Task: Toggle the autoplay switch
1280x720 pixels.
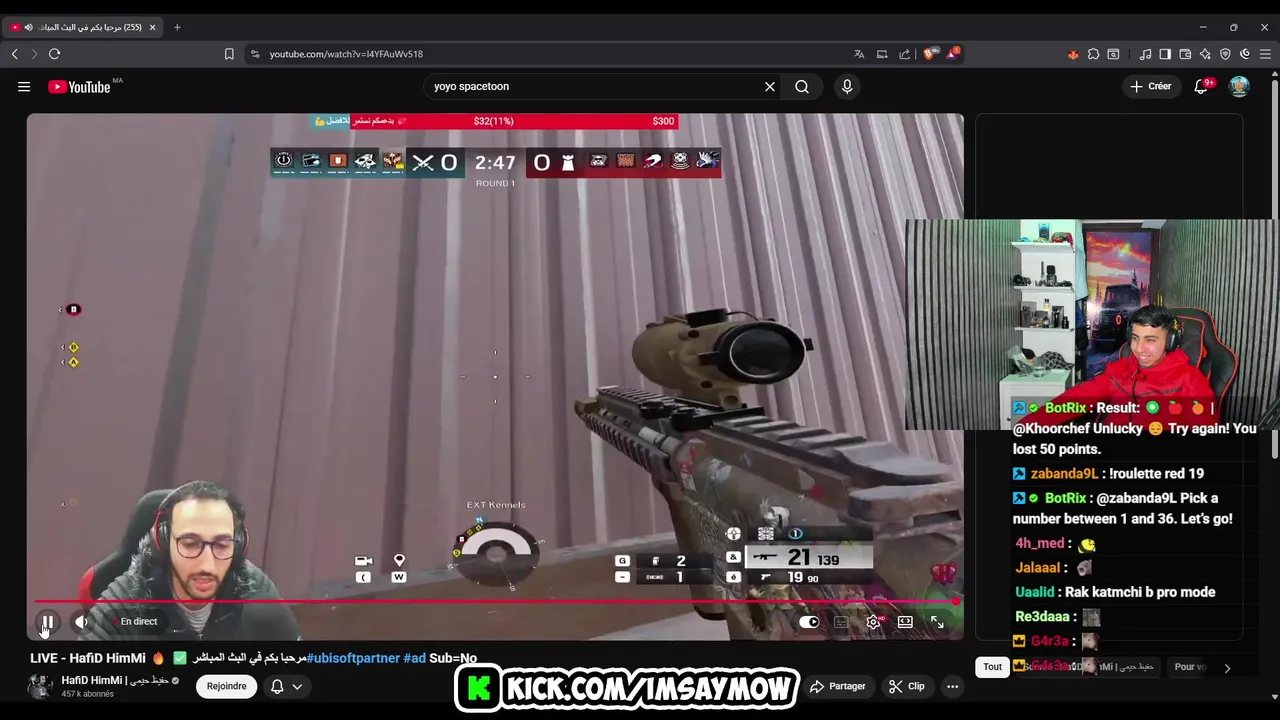Action: 809,622
